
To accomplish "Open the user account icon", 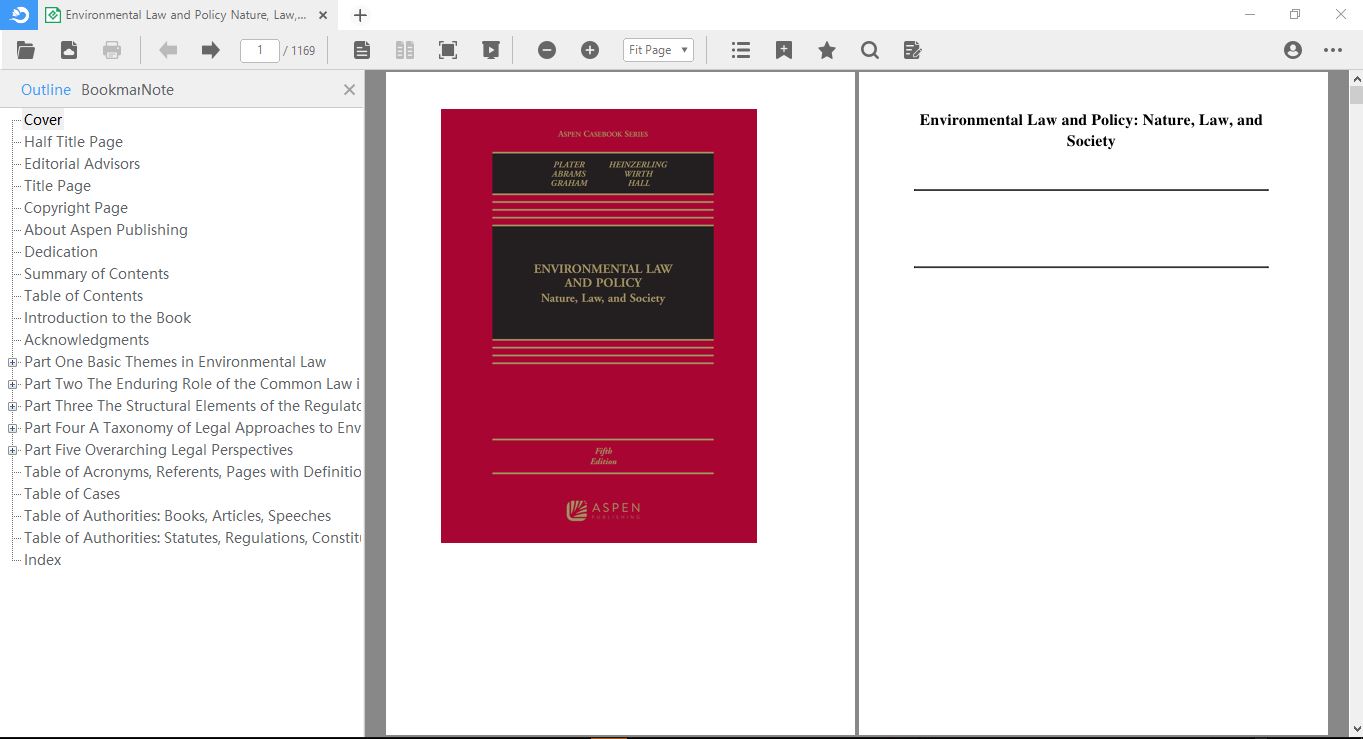I will (x=1293, y=50).
